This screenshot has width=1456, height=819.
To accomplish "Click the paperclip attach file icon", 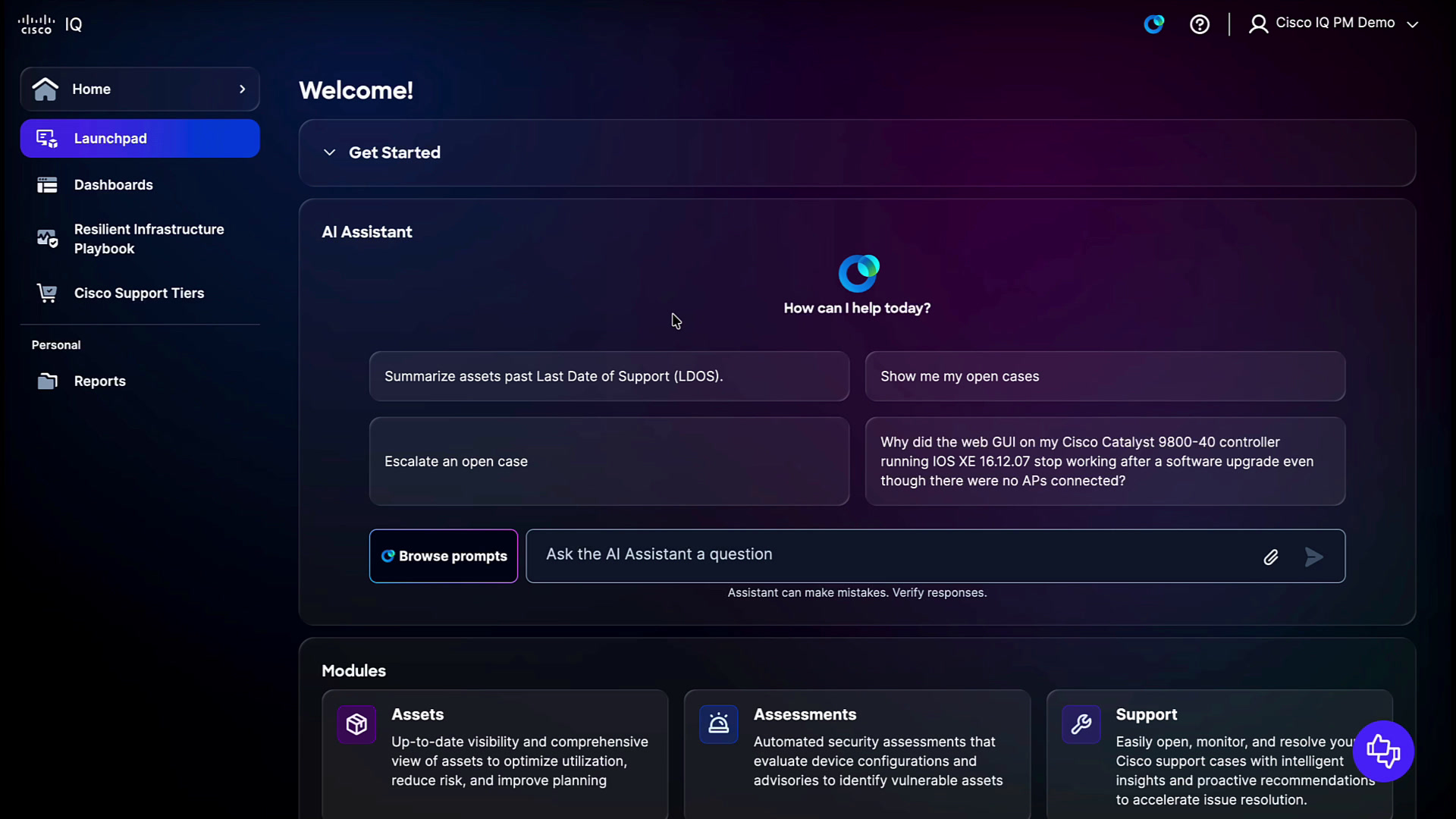I will (1271, 557).
